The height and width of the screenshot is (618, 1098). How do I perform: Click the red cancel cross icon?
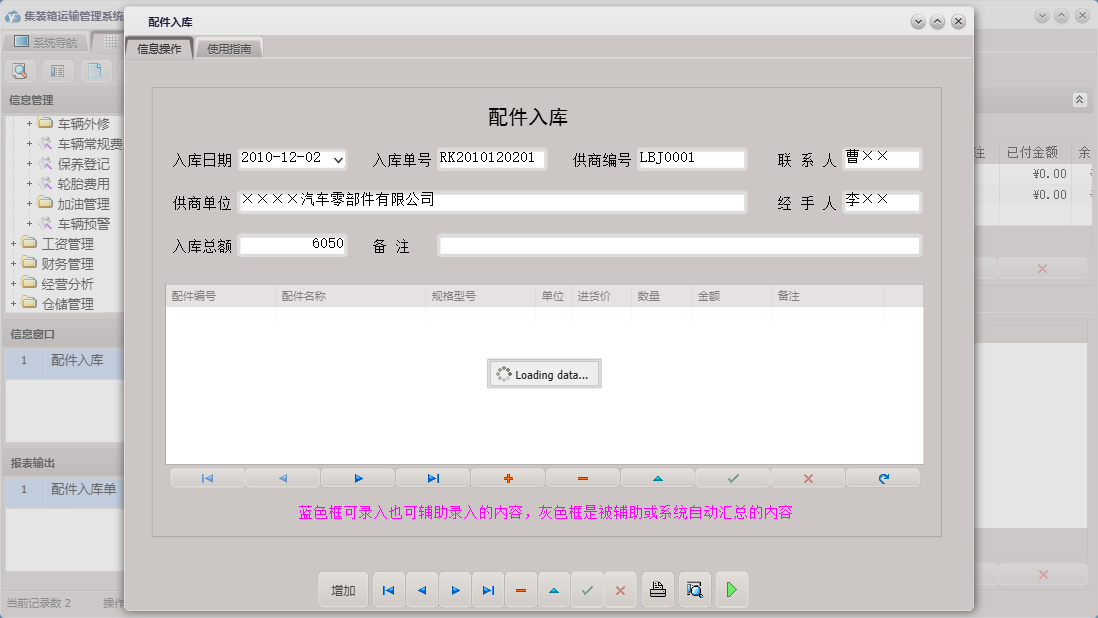point(807,477)
